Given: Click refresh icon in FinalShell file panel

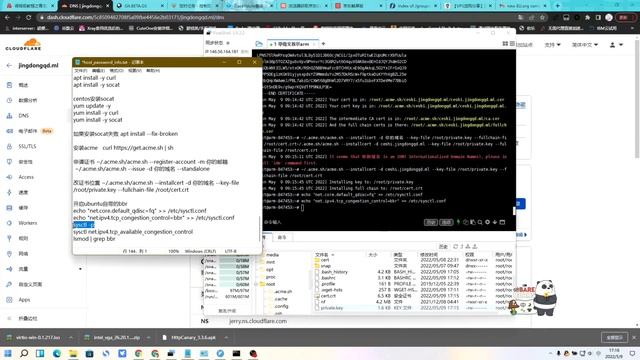Looking at the screenshot, I should [456, 247].
